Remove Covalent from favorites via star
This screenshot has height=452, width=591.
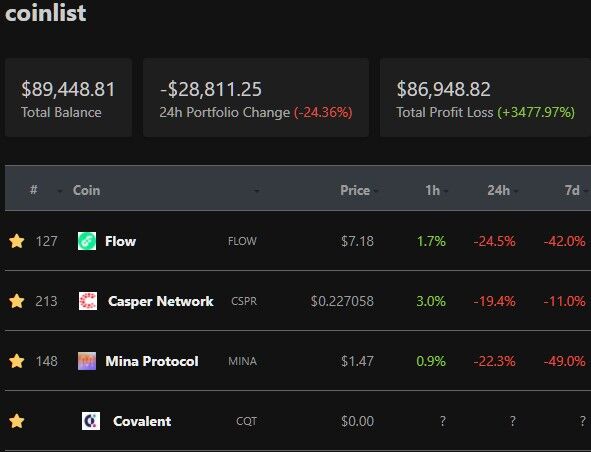[x=17, y=421]
